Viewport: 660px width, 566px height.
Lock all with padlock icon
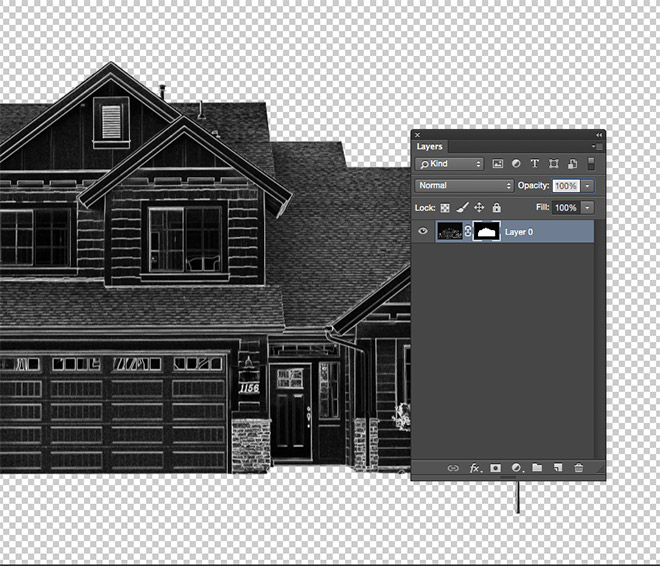point(497,207)
